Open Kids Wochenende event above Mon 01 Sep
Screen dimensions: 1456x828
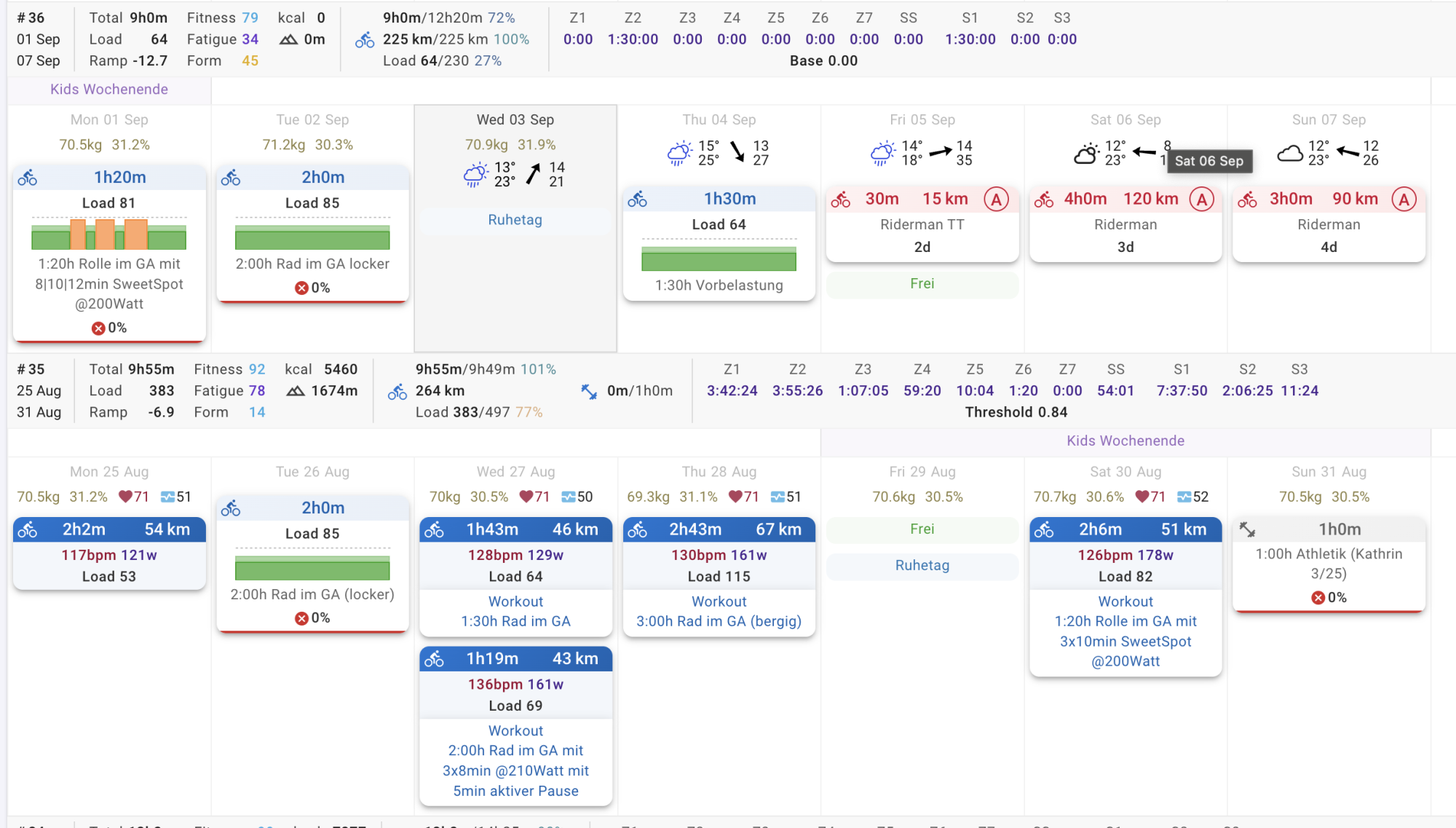click(109, 90)
